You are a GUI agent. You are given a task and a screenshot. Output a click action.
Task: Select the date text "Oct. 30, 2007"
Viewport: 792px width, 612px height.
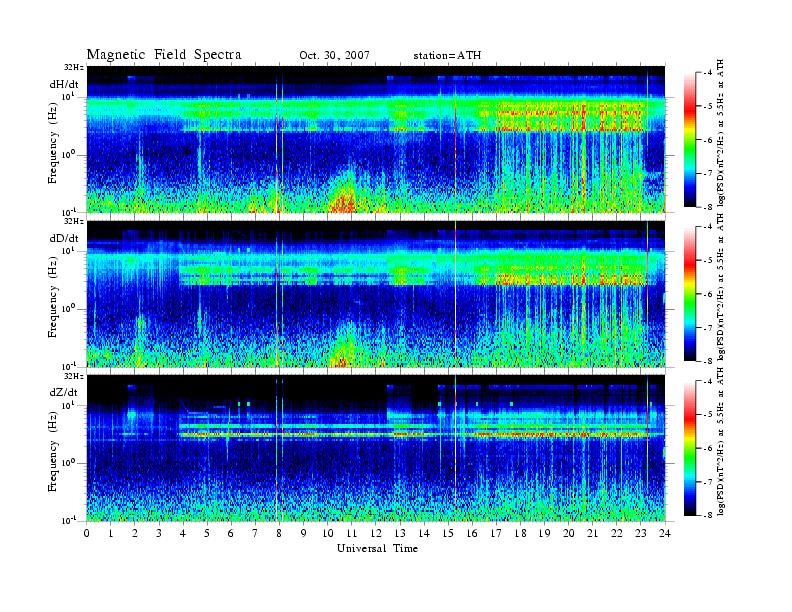334,56
